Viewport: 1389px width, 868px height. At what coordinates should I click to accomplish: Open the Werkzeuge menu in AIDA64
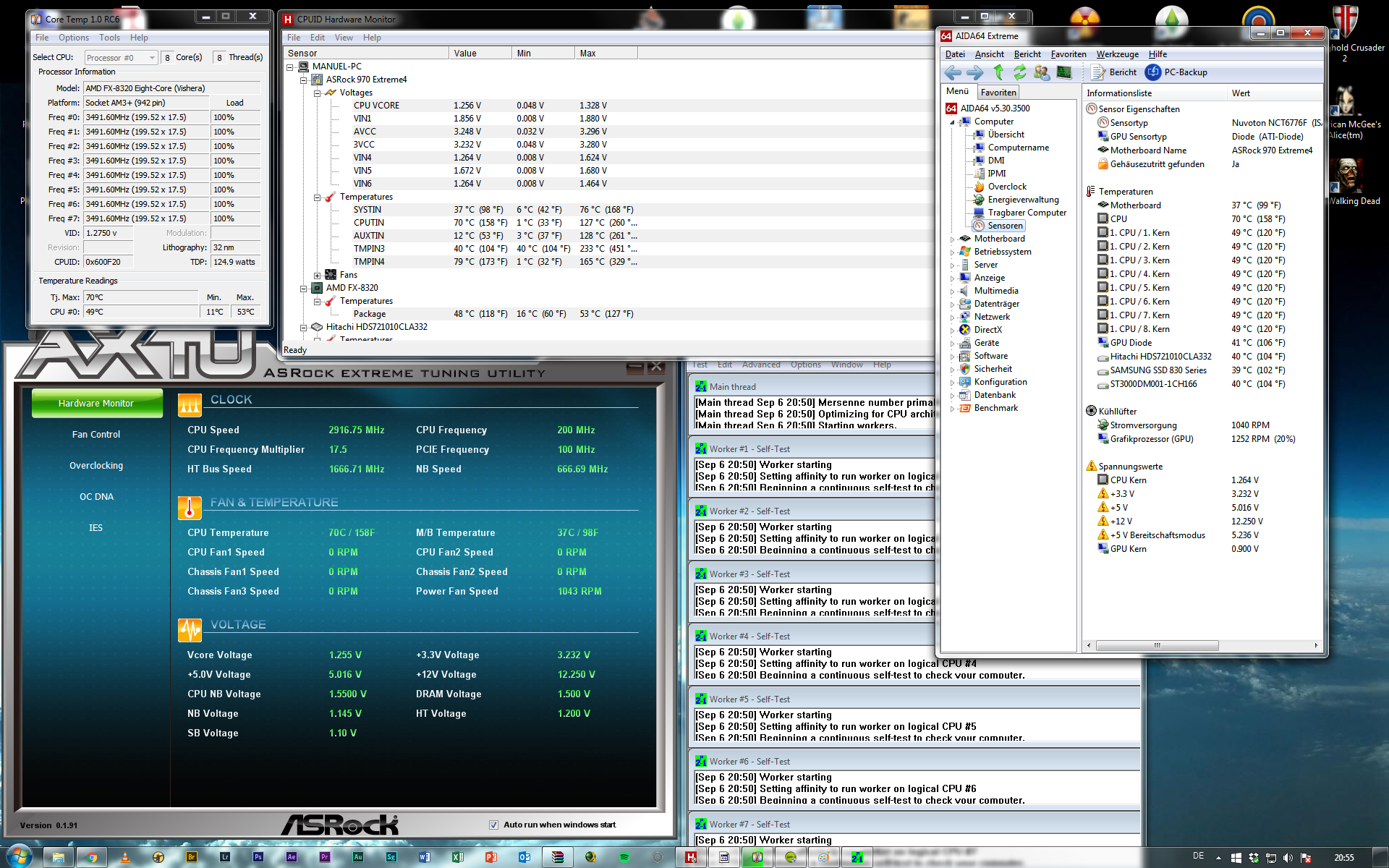point(1117,54)
